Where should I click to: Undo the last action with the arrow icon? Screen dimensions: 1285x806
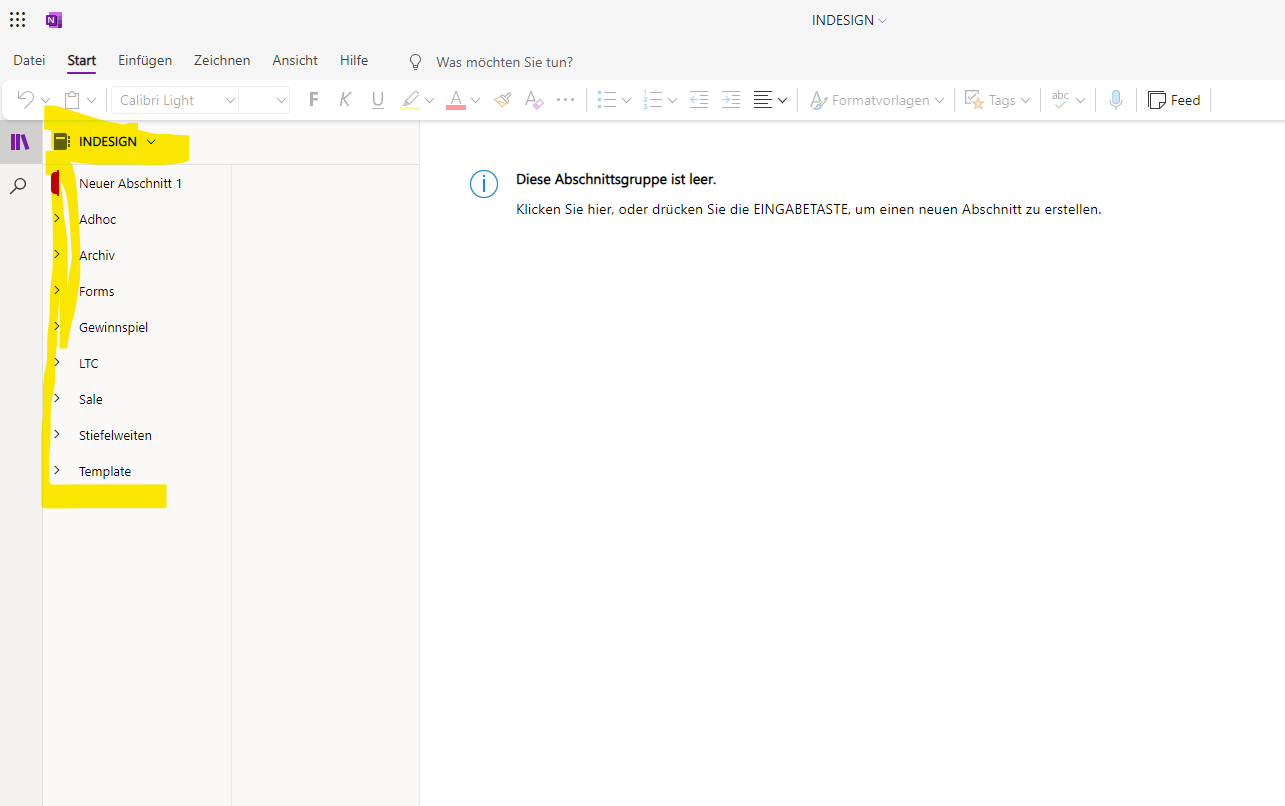26,100
